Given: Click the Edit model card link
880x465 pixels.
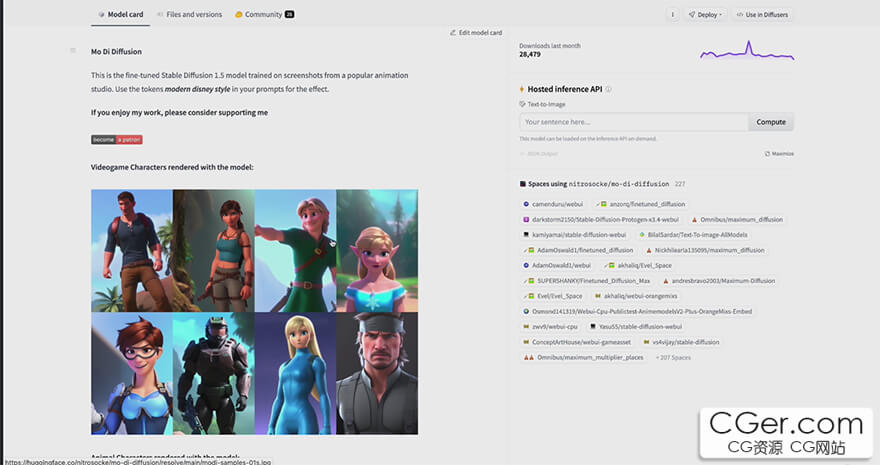Looking at the screenshot, I should pyautogui.click(x=476, y=33).
